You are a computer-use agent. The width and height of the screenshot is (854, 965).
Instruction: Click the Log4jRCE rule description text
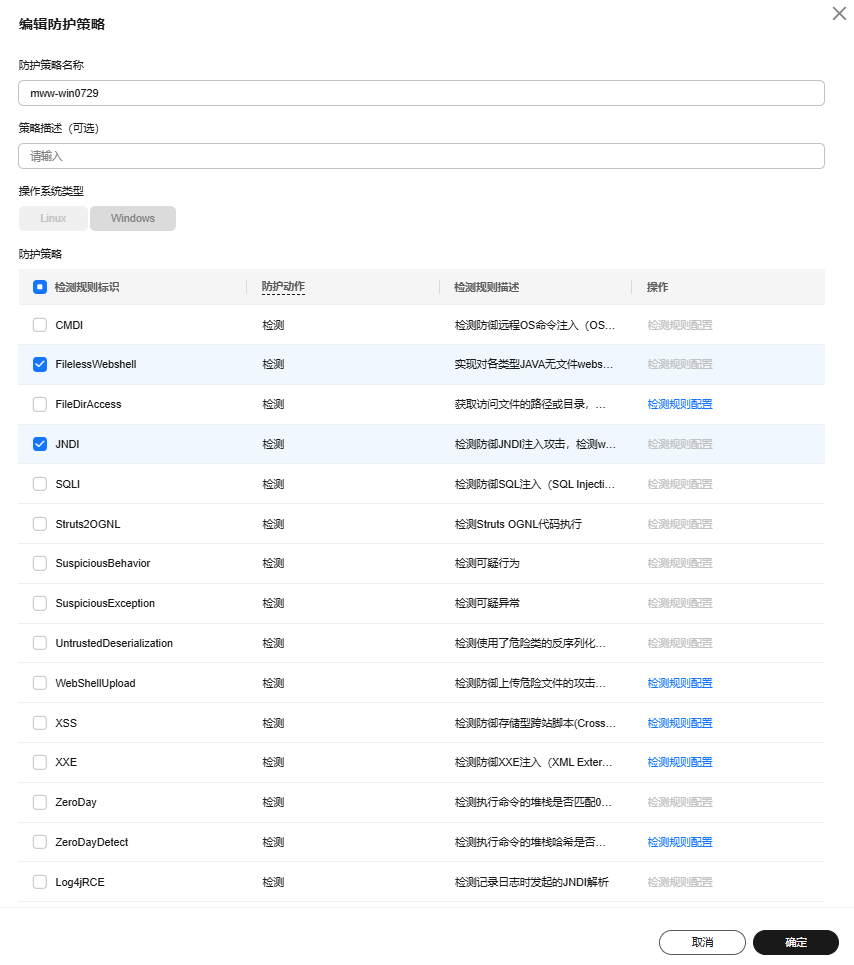click(x=532, y=883)
